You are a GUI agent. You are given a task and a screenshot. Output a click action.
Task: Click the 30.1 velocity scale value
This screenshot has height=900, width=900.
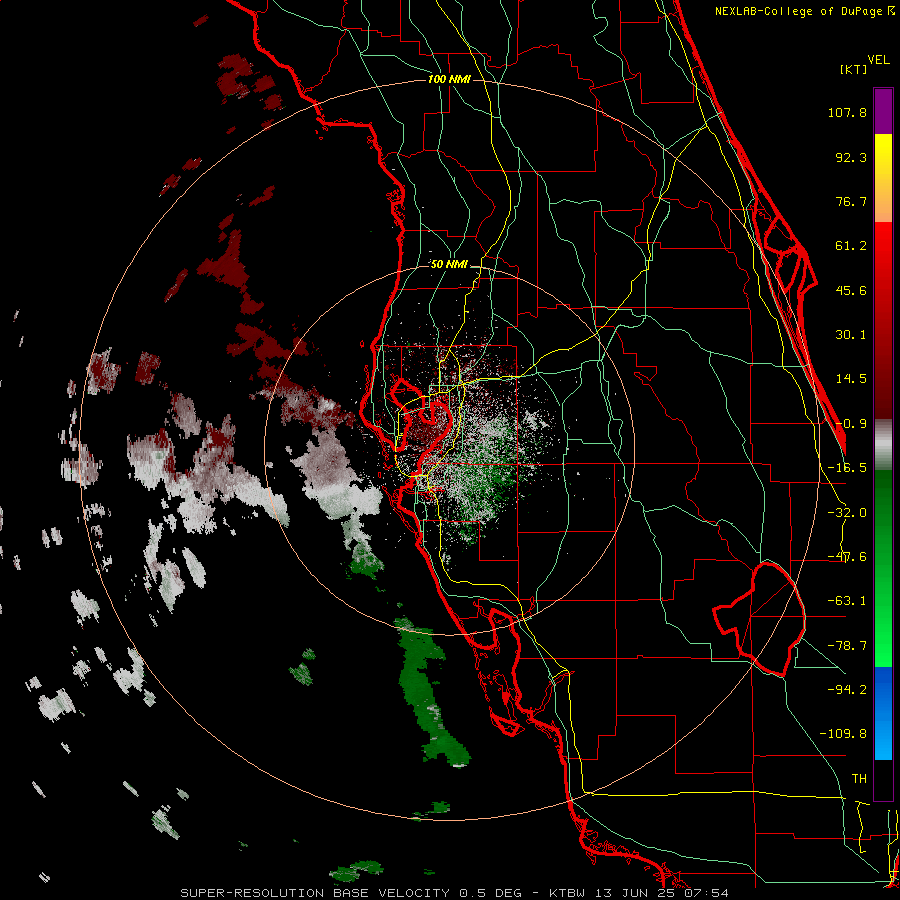851,335
